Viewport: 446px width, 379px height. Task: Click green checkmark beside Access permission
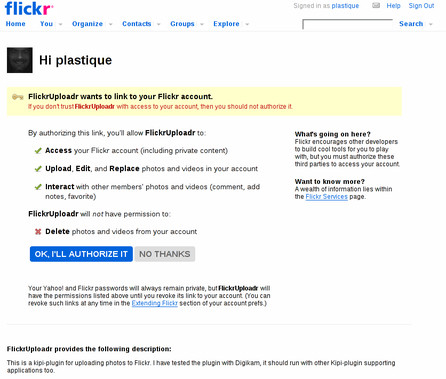pos(38,151)
